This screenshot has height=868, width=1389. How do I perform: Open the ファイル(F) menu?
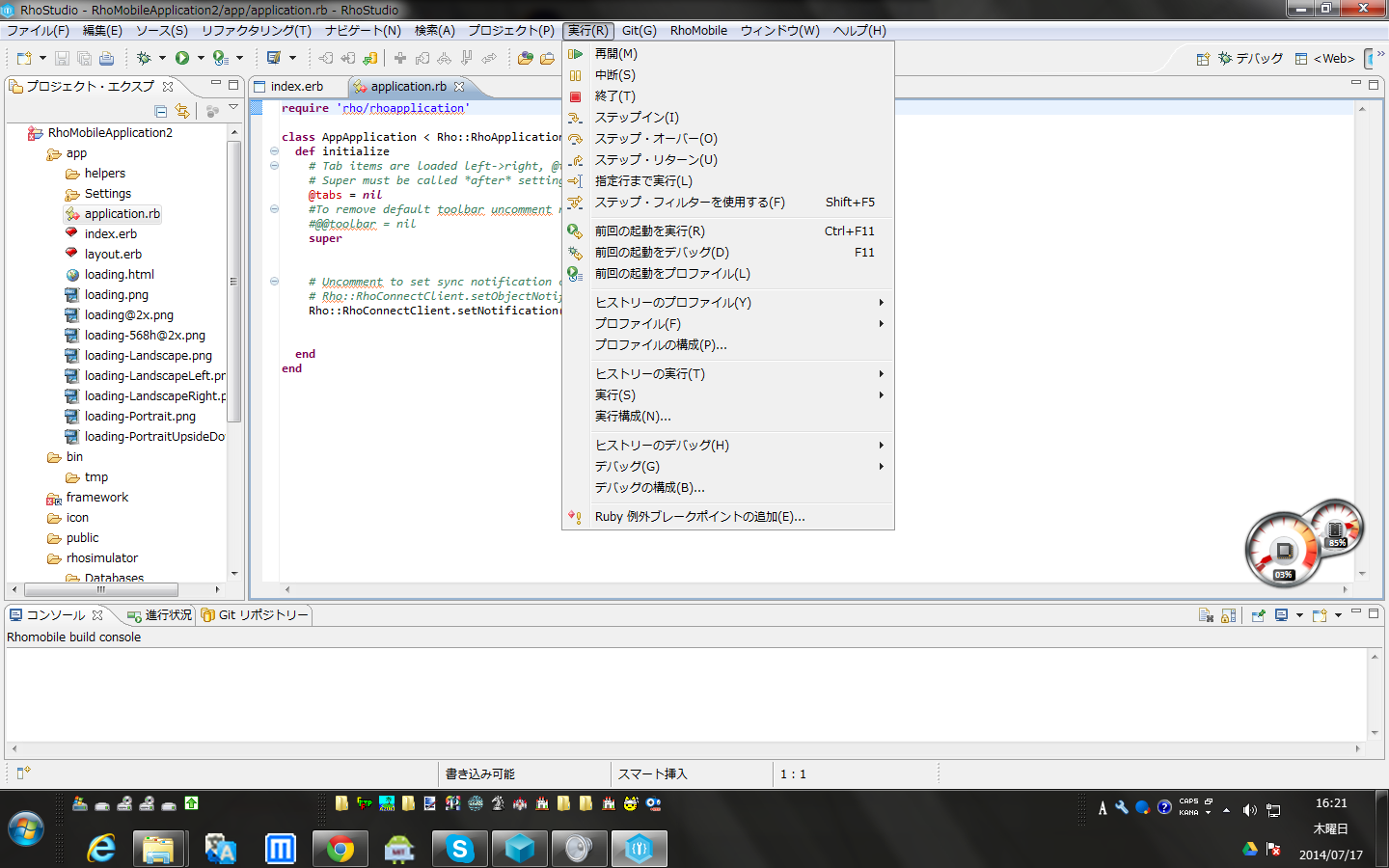click(x=39, y=31)
